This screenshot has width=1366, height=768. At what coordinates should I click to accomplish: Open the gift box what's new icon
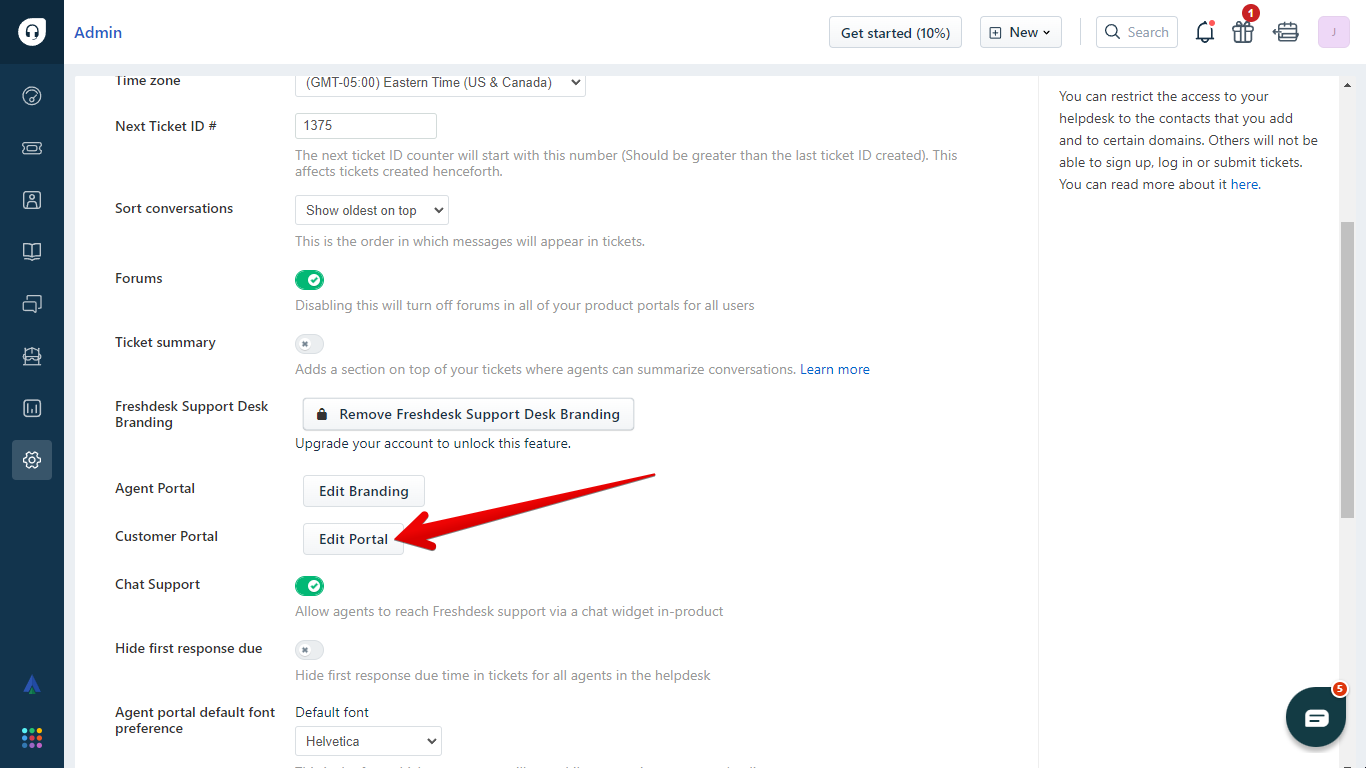click(1243, 32)
